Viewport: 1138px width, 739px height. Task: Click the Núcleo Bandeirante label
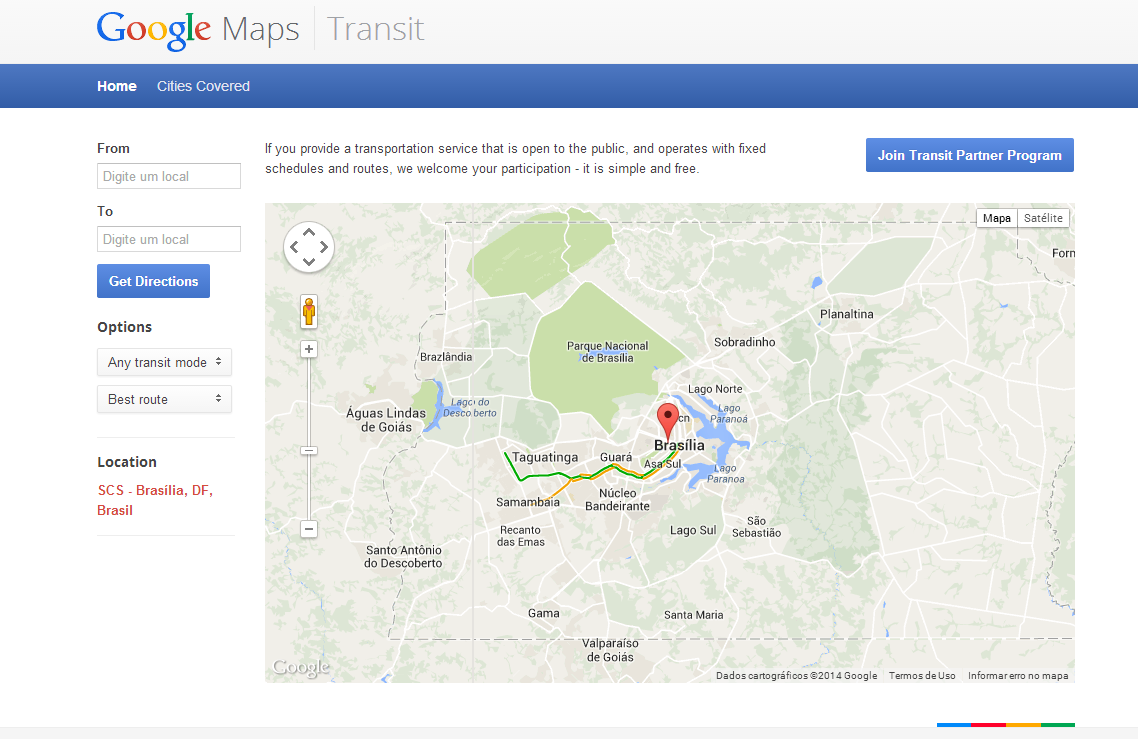(x=618, y=499)
